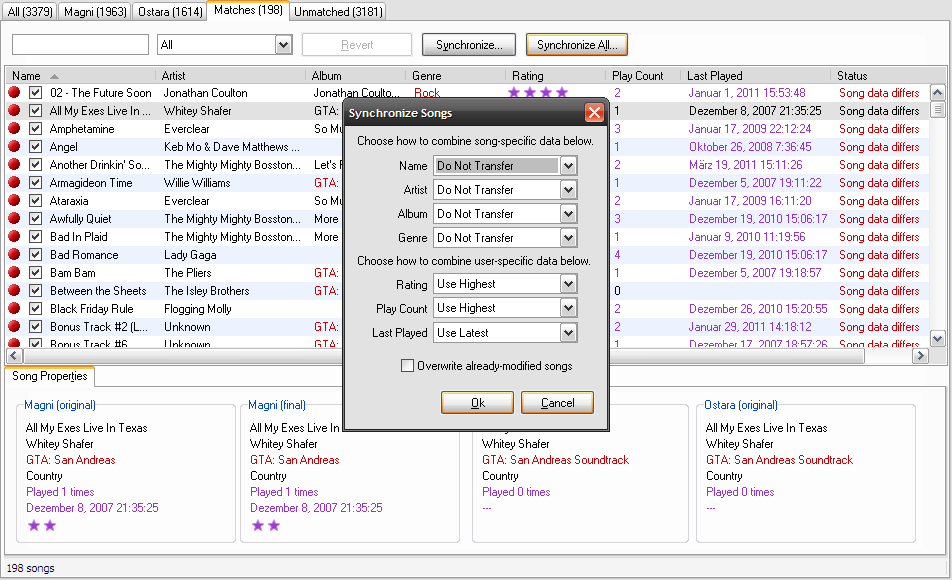The image size is (952, 580).
Task: Open the Name transfer dropdown
Action: [x=568, y=166]
